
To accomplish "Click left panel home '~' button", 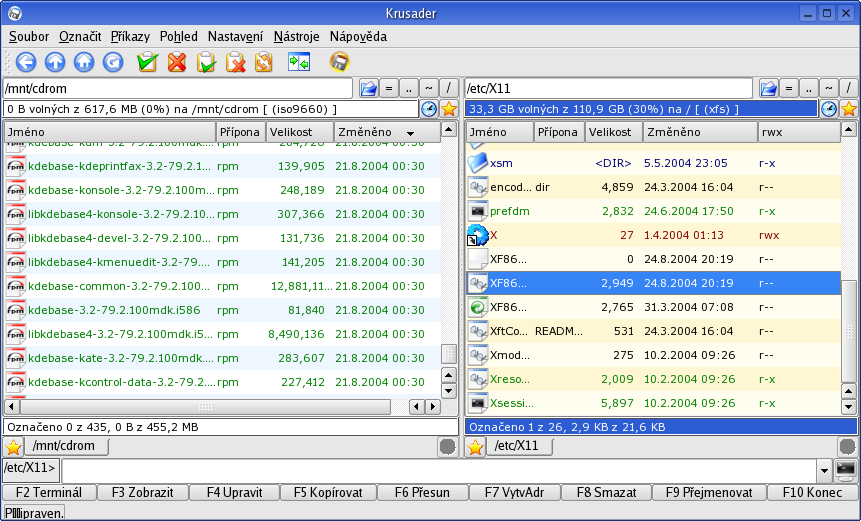I will (429, 88).
